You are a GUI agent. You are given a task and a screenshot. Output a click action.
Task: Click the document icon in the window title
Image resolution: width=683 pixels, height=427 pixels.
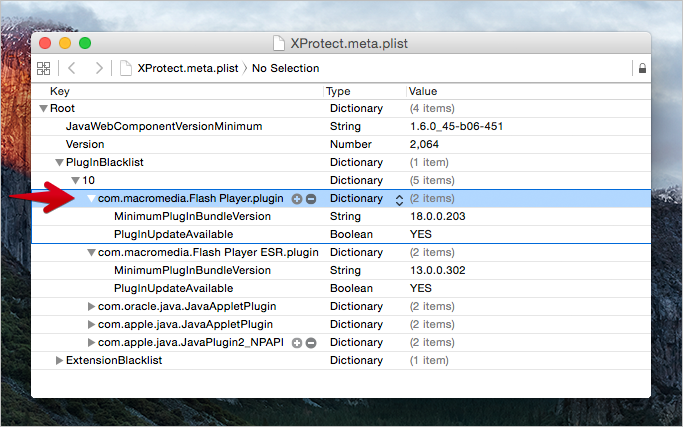tap(279, 43)
